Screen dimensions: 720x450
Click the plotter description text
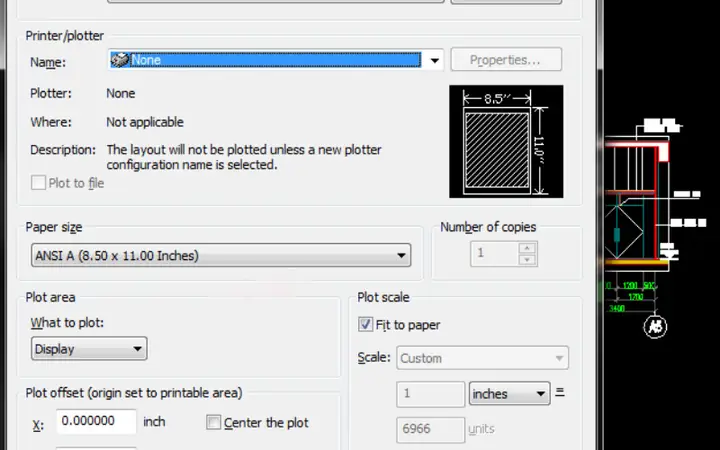[x=244, y=157]
